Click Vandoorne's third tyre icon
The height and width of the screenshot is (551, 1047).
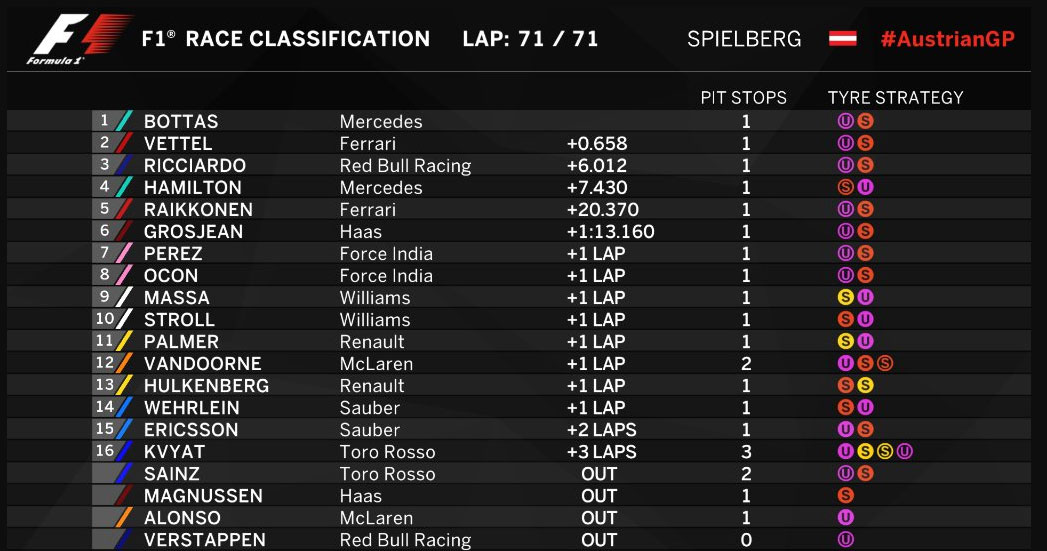(885, 363)
